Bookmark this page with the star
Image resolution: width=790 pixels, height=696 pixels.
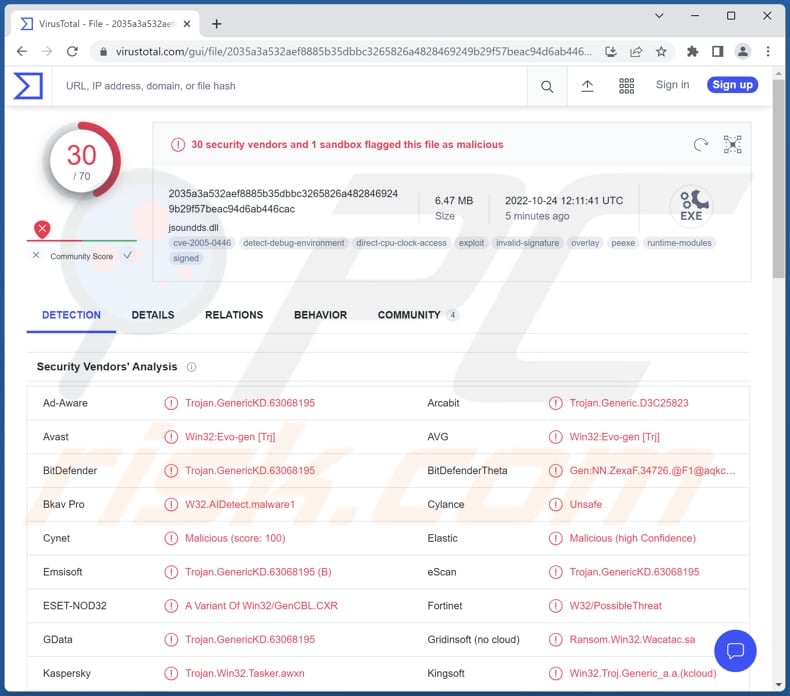[661, 51]
